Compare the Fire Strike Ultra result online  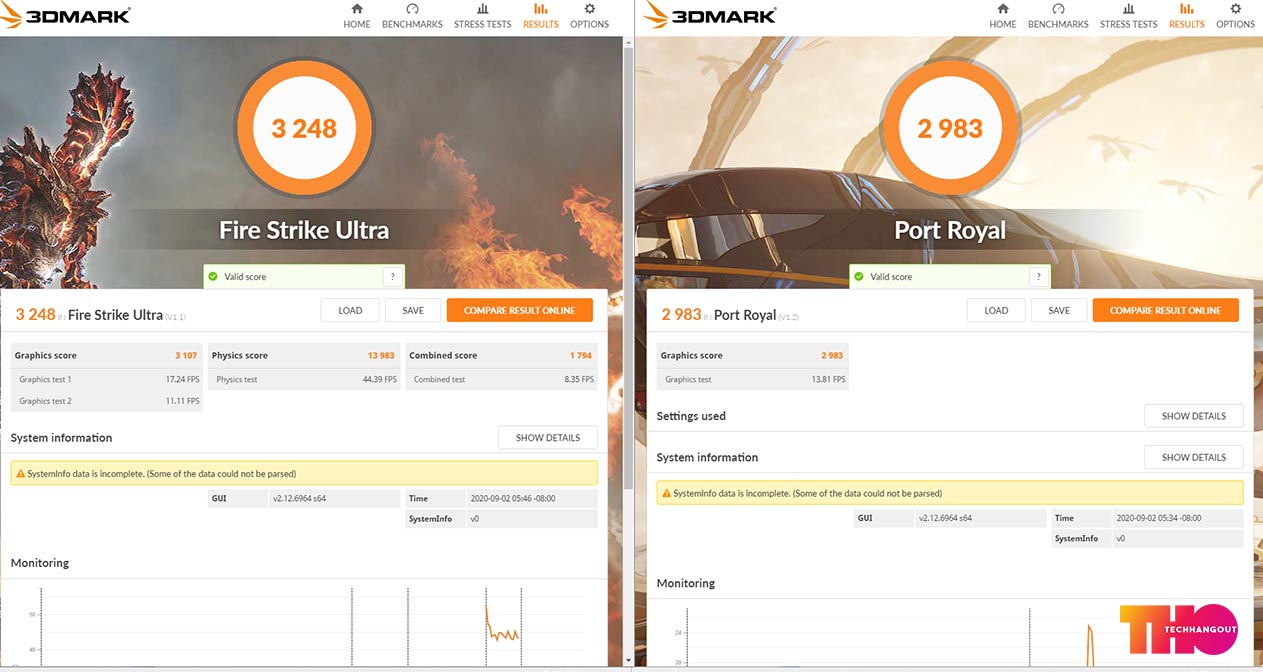[520, 310]
